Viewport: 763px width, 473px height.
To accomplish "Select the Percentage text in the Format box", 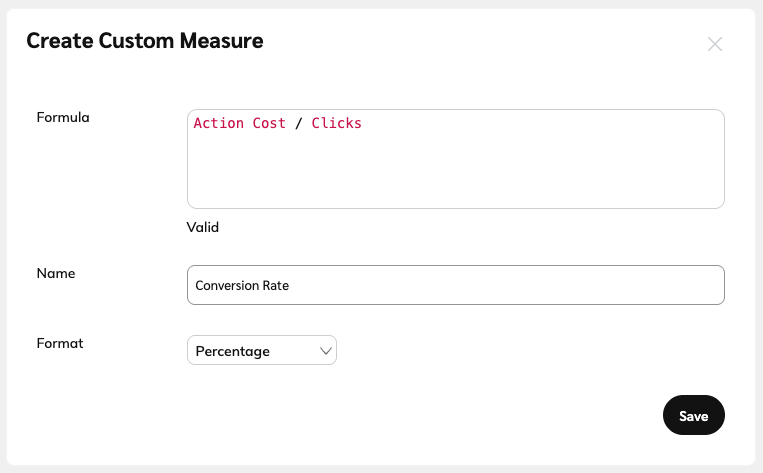I will (x=233, y=351).
